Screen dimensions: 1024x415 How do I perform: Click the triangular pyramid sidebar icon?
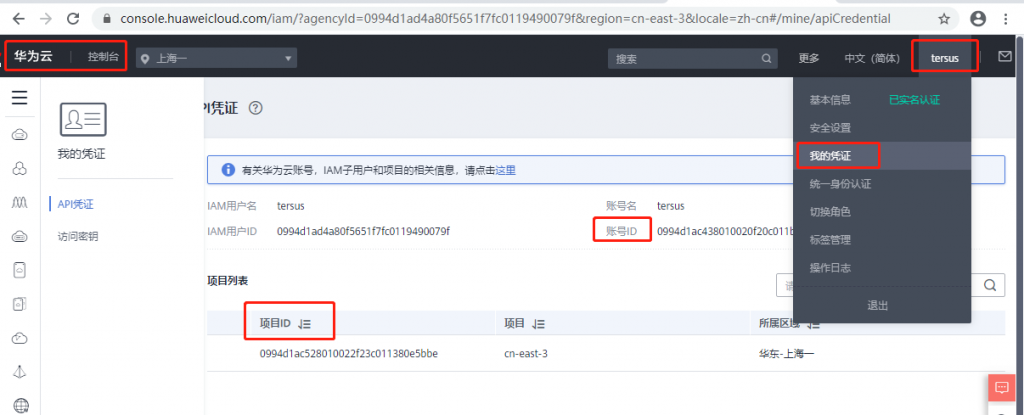tap(20, 372)
